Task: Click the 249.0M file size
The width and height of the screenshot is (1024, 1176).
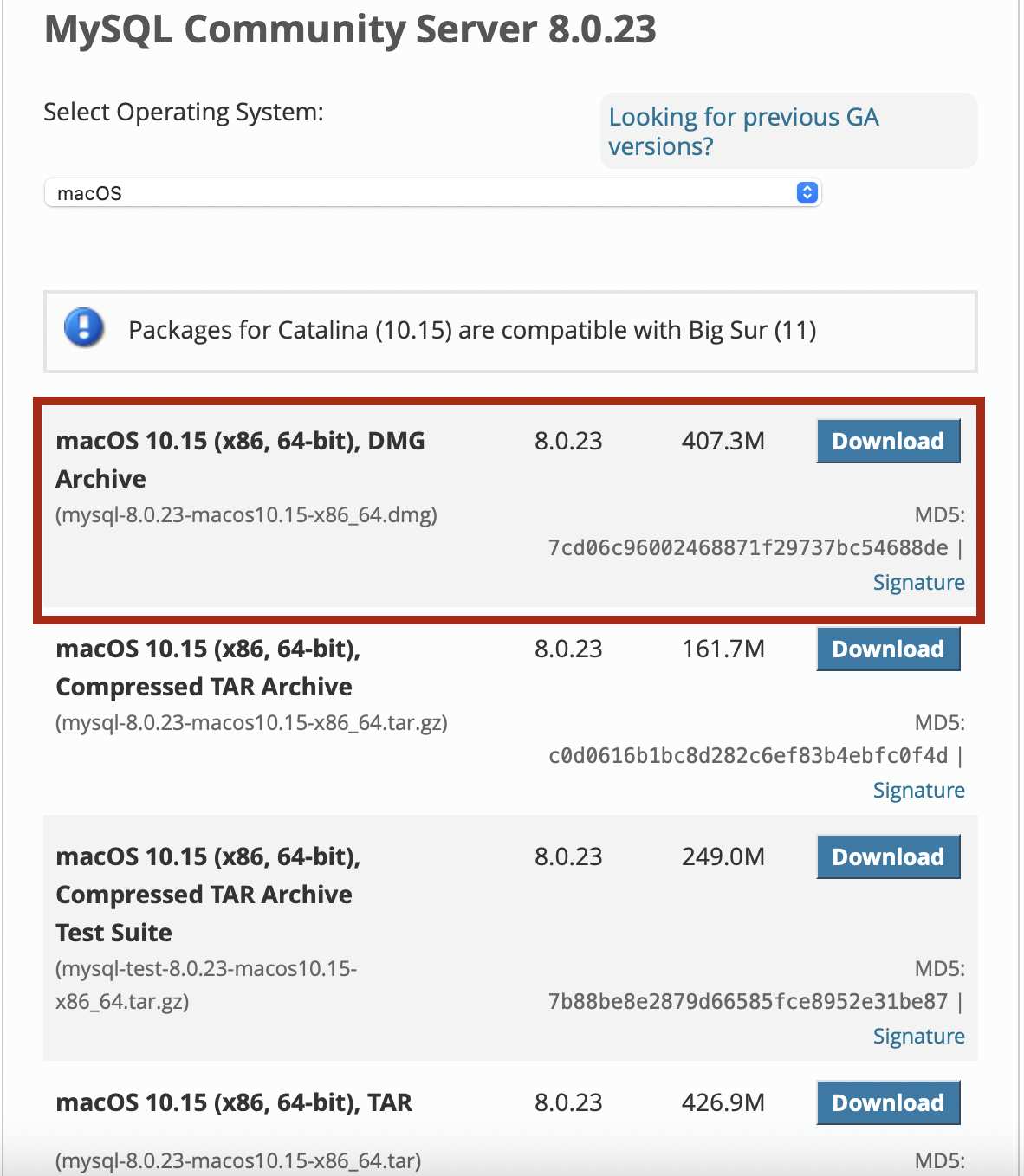Action: (723, 856)
